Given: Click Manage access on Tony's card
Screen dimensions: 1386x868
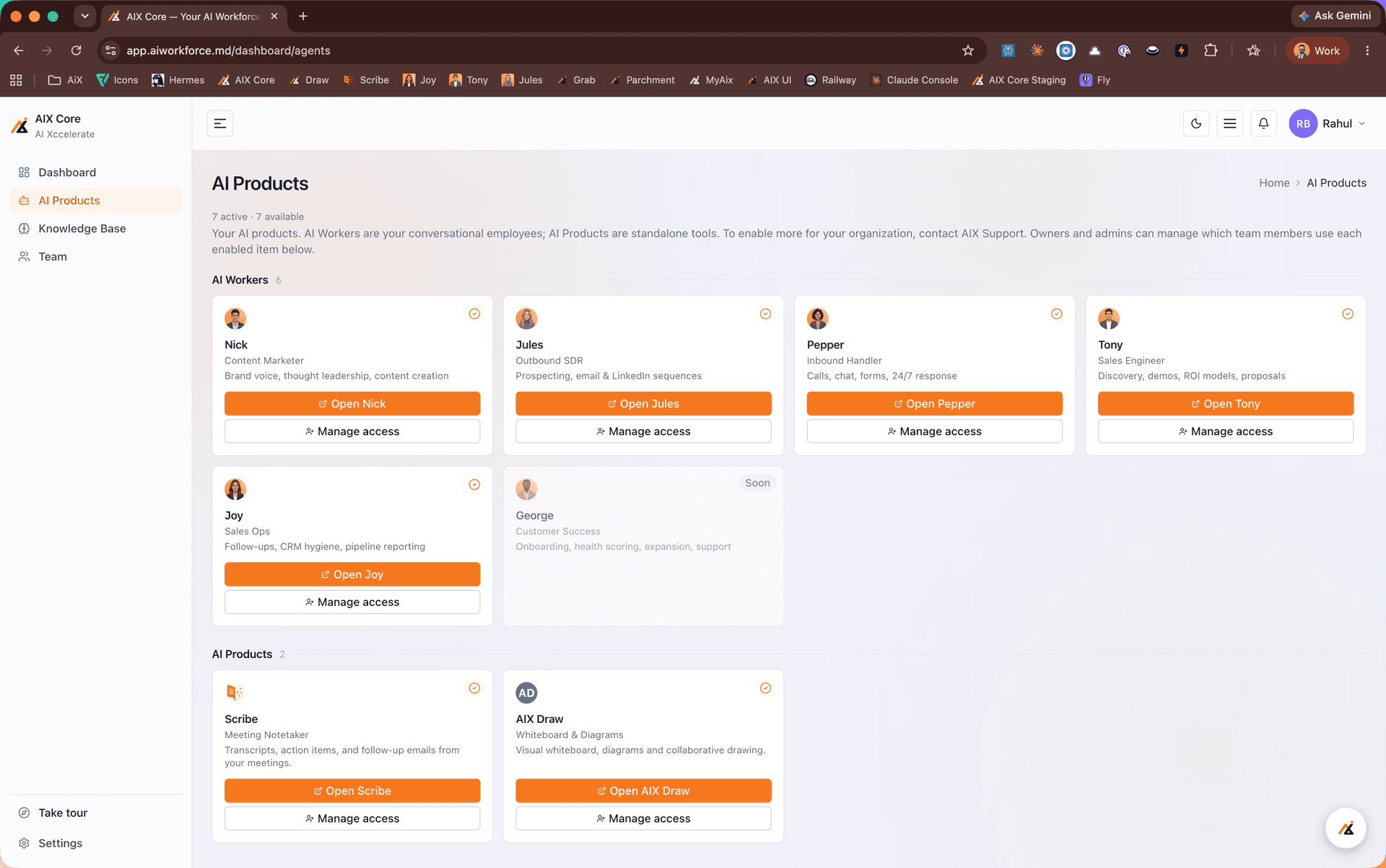Looking at the screenshot, I should point(1225,431).
